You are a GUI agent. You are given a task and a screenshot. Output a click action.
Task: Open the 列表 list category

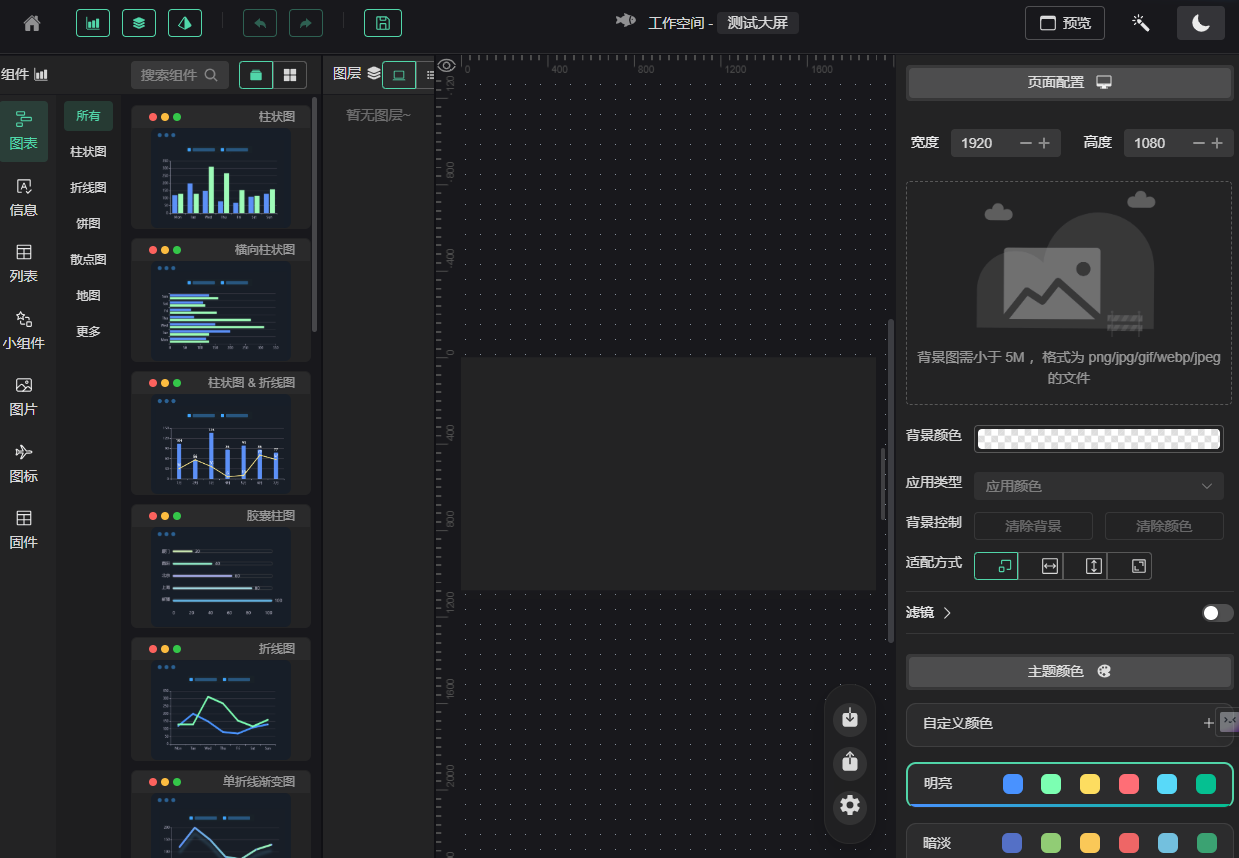[24, 264]
